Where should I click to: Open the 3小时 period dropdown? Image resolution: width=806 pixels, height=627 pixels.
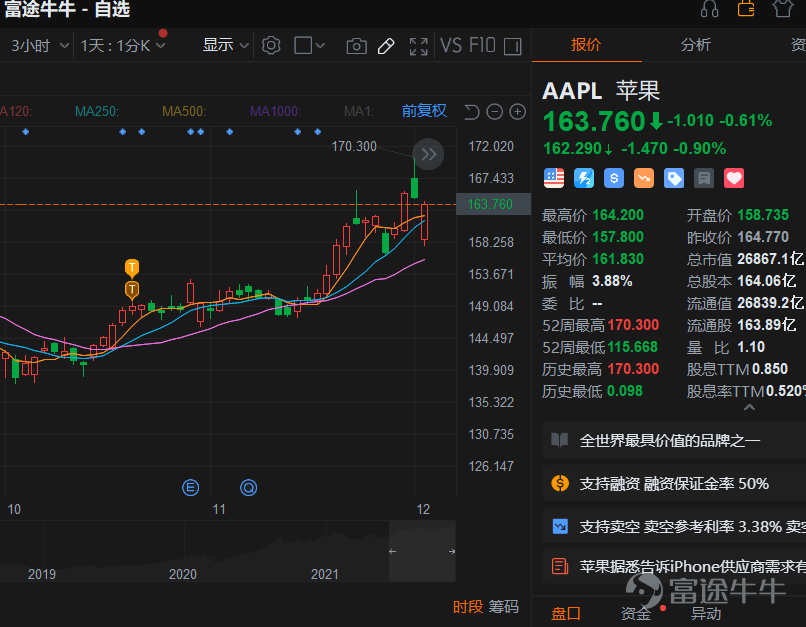pos(40,46)
